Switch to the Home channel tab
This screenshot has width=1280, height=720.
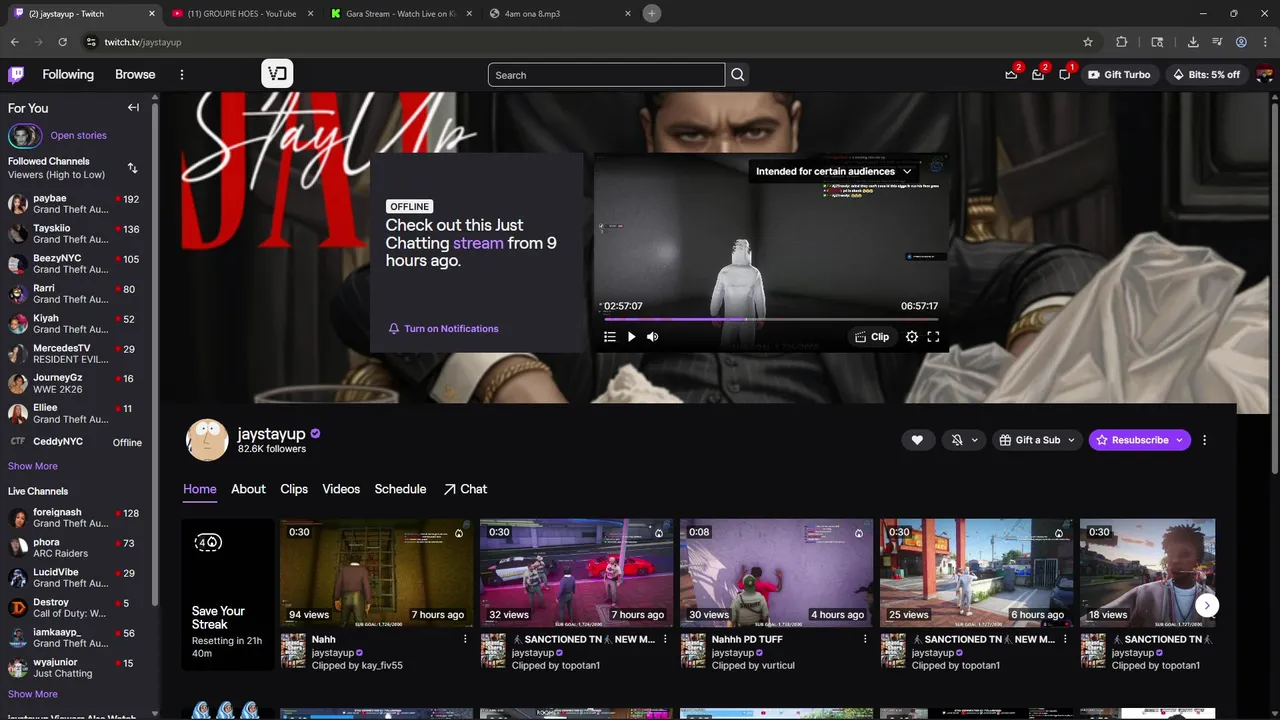click(x=200, y=489)
